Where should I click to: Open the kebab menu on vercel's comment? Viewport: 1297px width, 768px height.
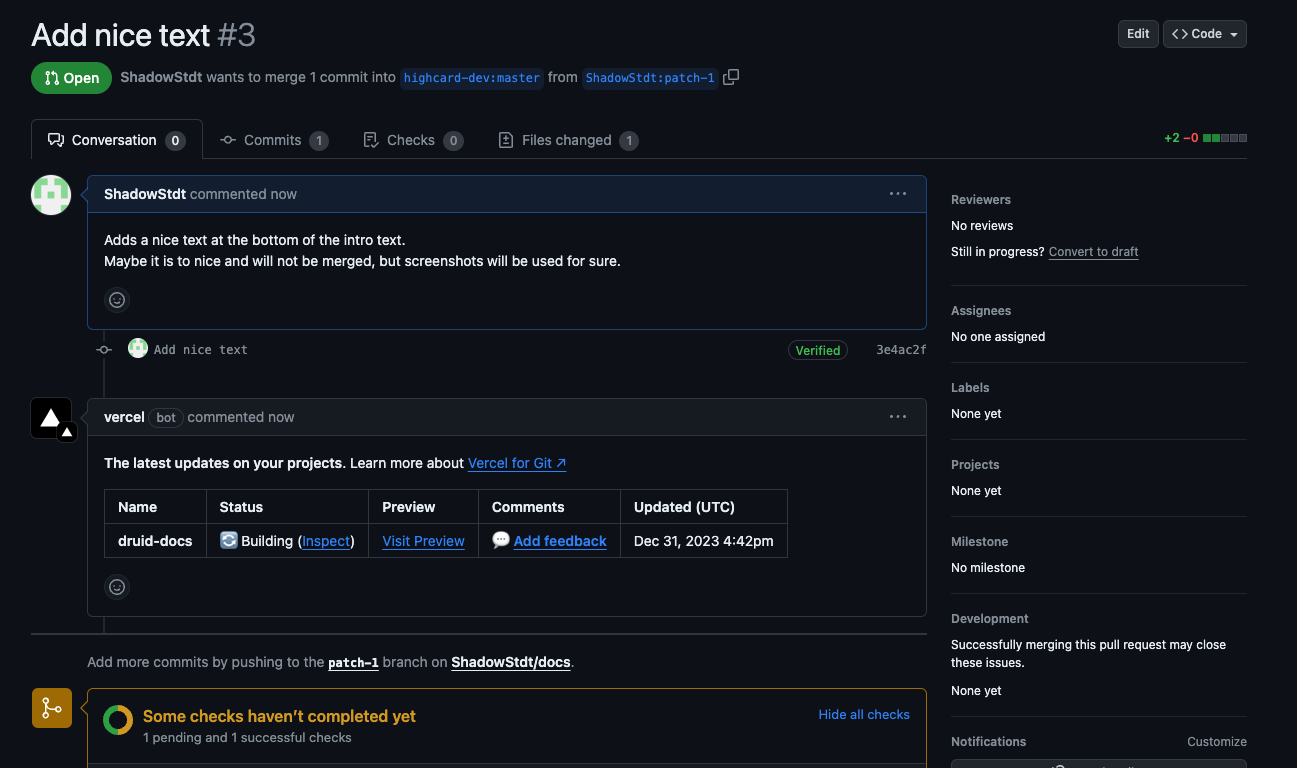pyautogui.click(x=897, y=417)
